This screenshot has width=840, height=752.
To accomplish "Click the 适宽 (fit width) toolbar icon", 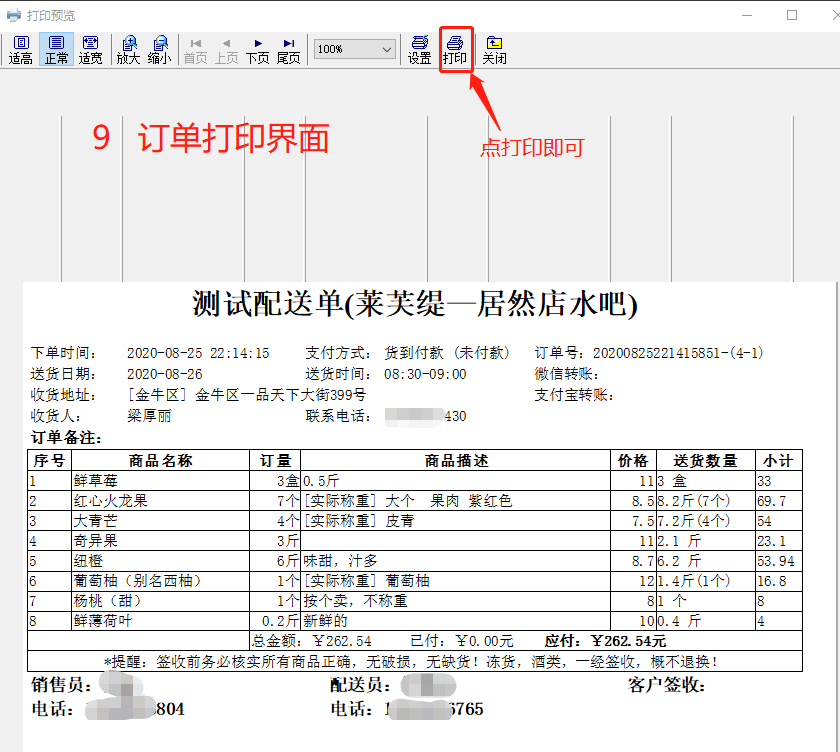I will [91, 50].
